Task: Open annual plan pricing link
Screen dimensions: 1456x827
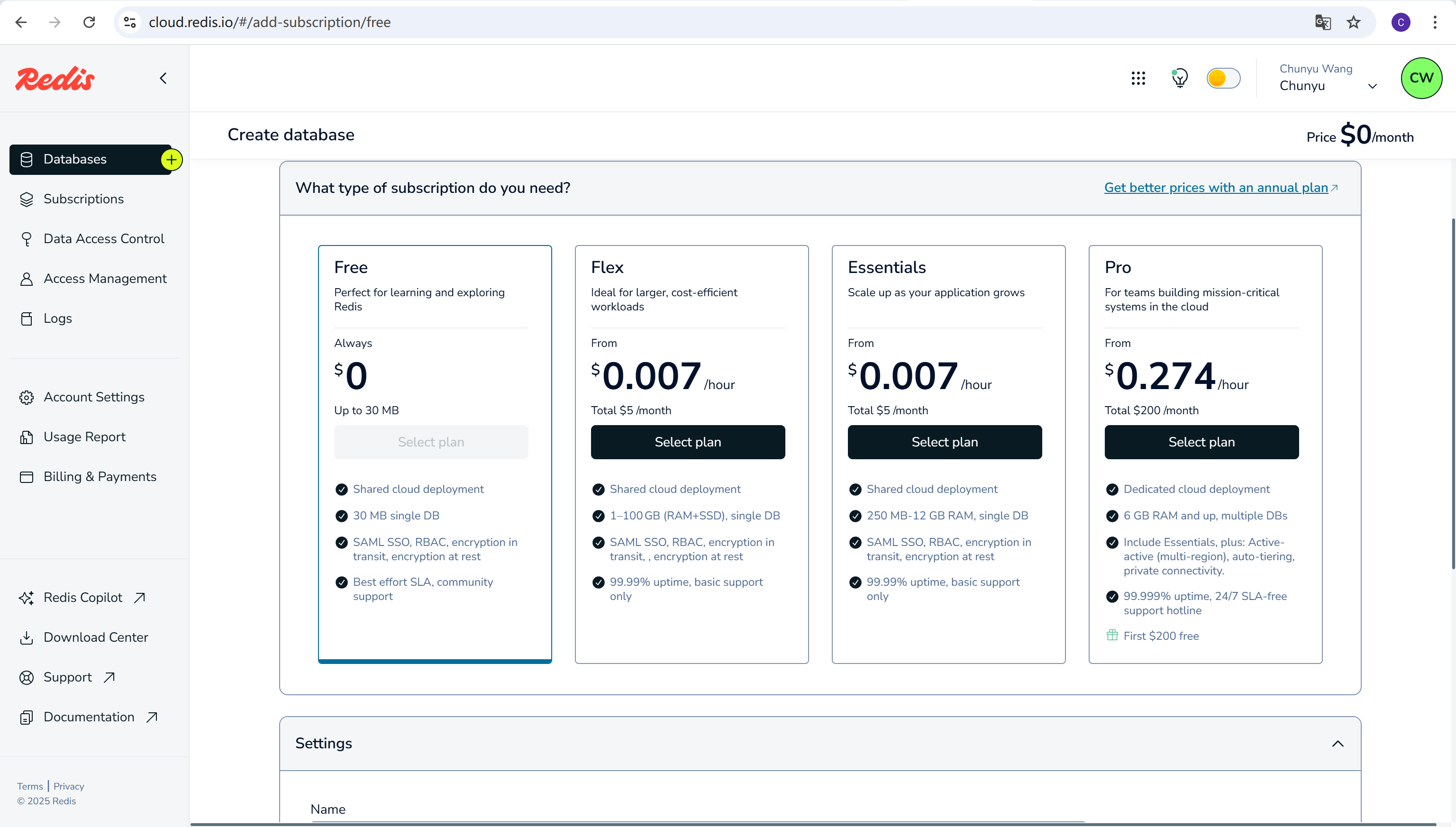Action: pos(1221,188)
